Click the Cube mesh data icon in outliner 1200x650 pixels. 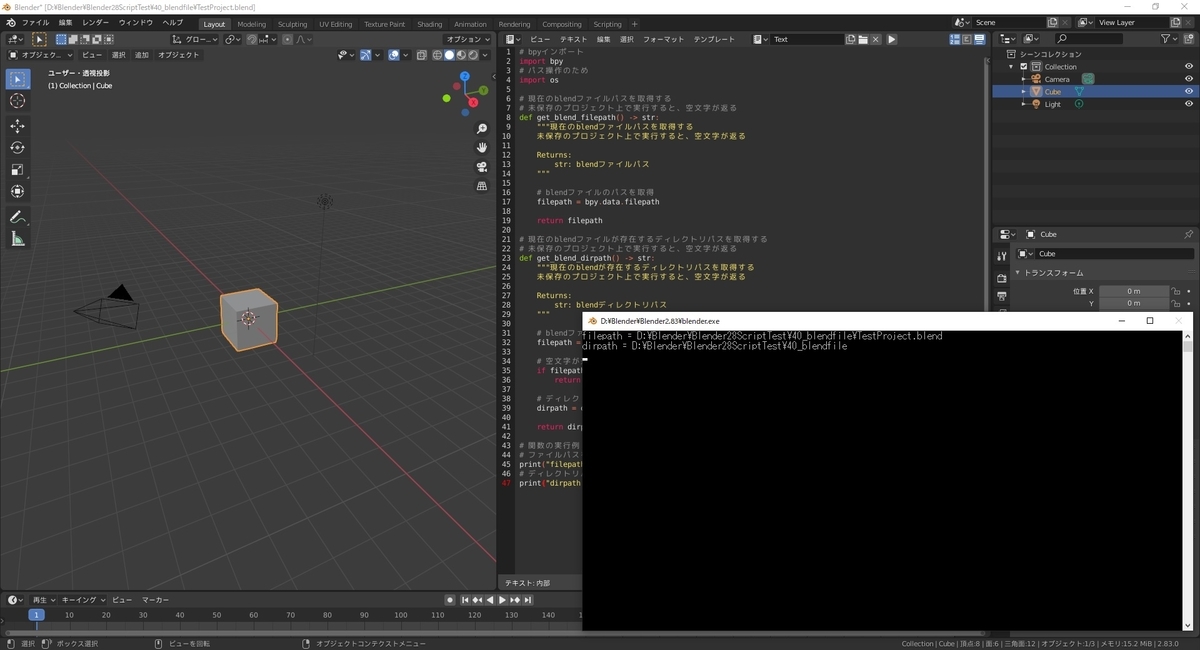1079,91
